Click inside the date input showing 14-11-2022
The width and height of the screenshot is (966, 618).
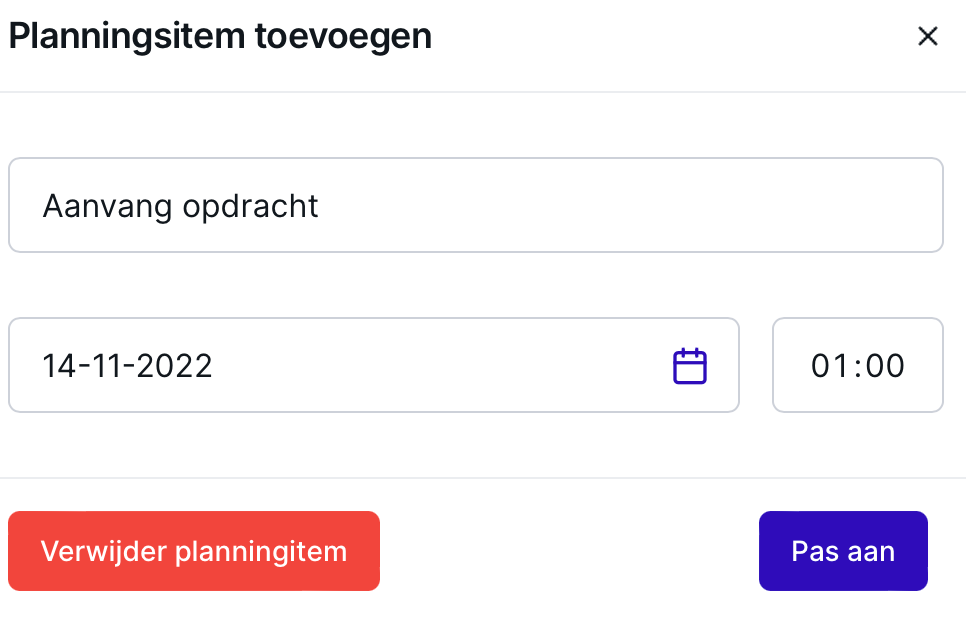click(373, 365)
